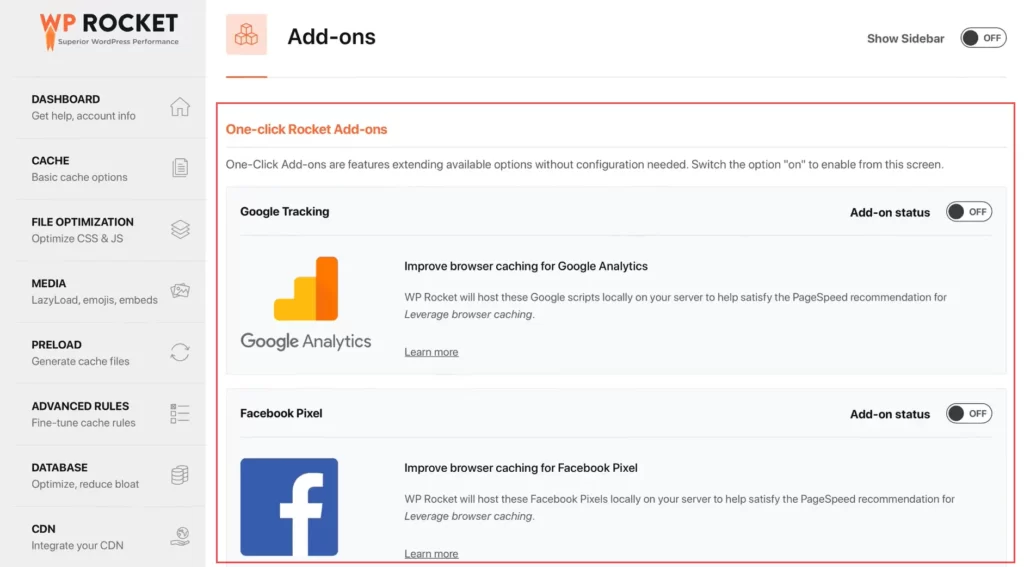Open Learn more under Google Analytics

[x=431, y=352]
